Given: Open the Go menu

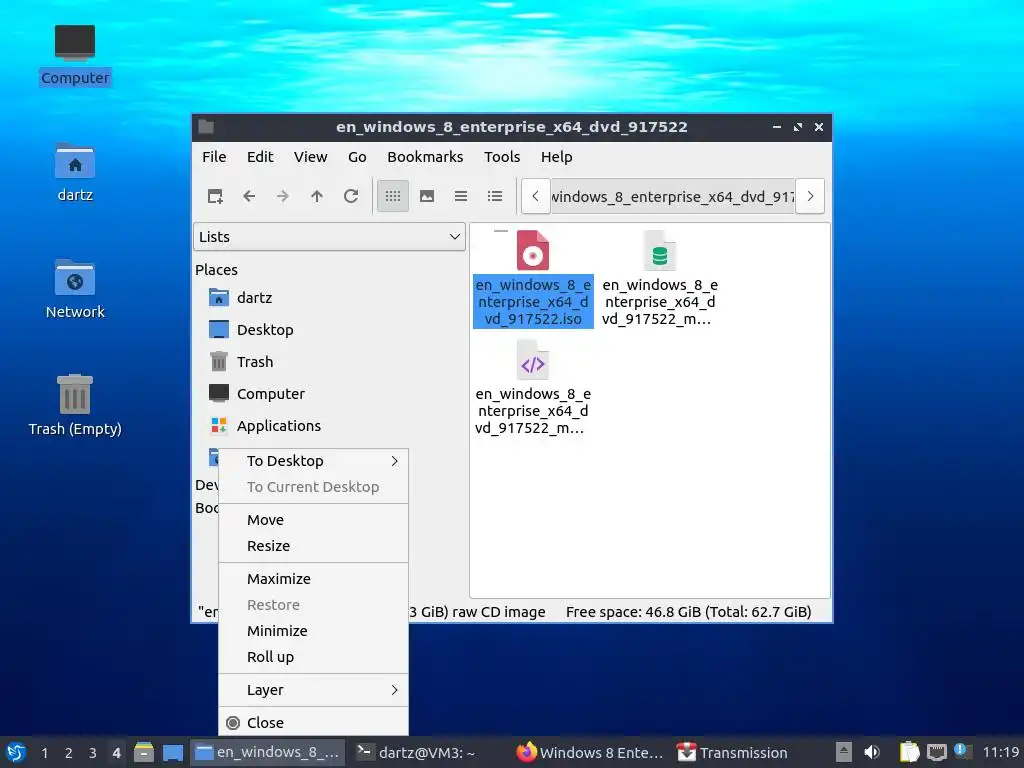Looking at the screenshot, I should 357,157.
